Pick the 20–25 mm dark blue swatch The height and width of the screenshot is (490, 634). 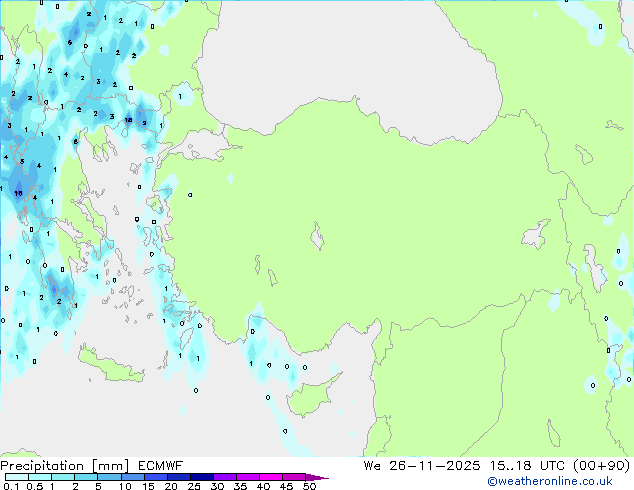(179, 477)
